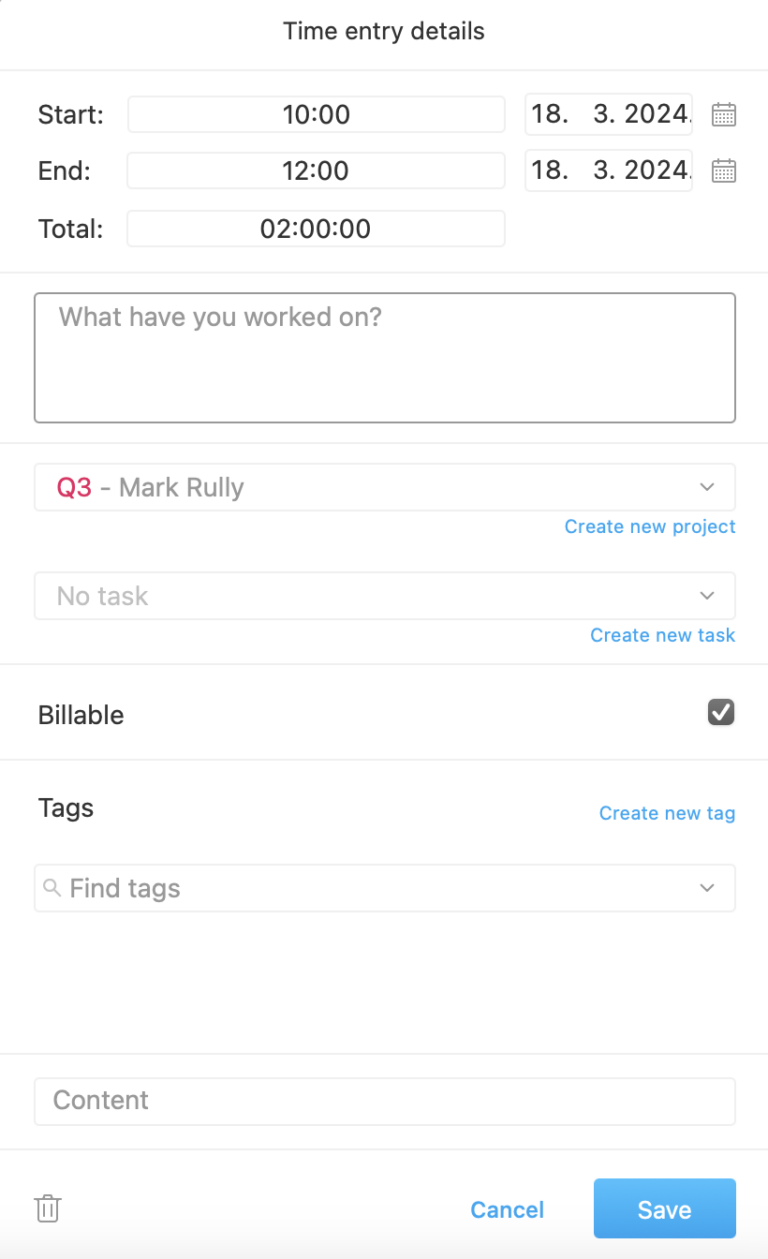Click the Total duration field

point(316,229)
